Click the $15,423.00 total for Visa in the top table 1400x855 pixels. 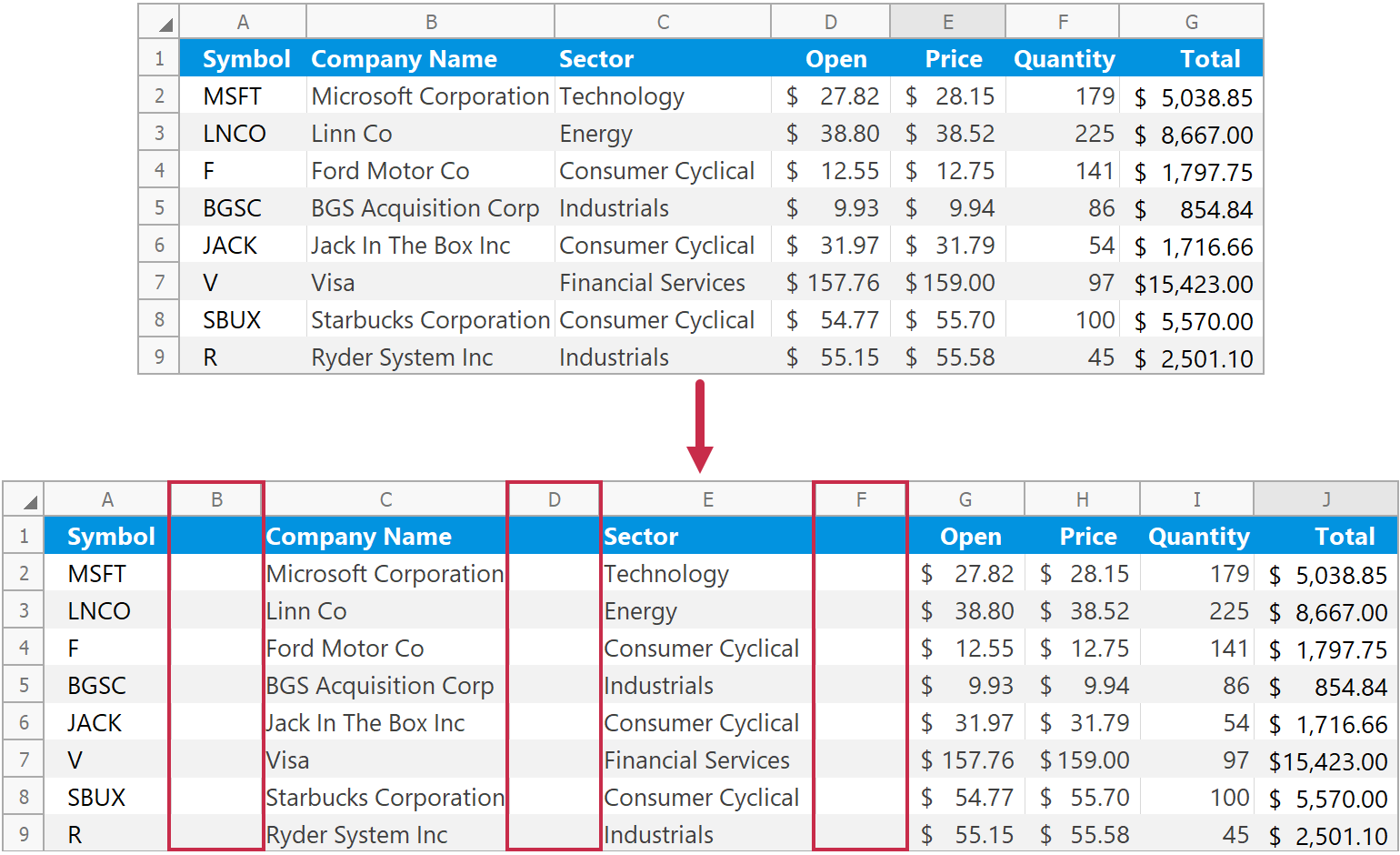tap(1192, 282)
